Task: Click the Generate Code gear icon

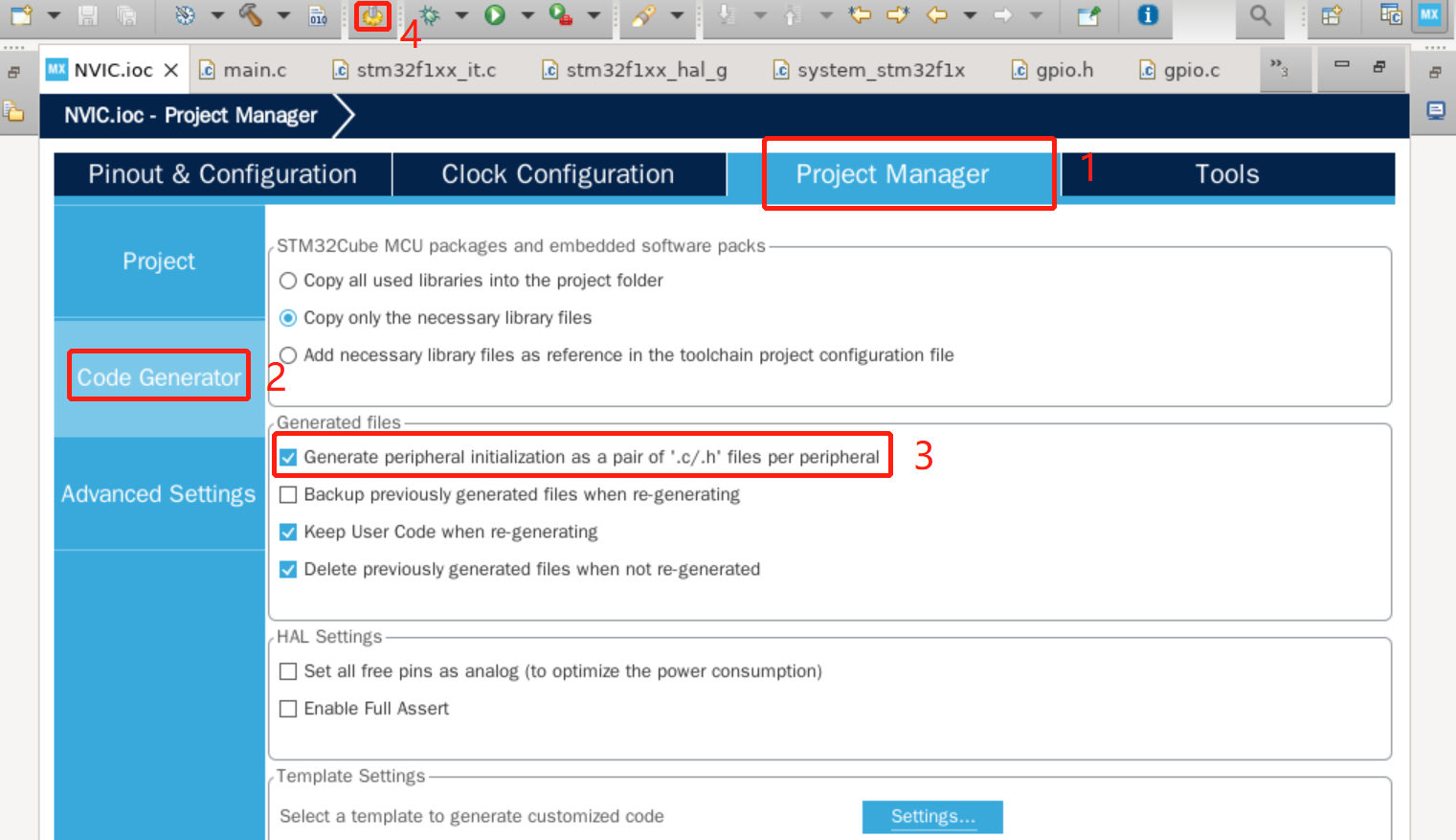Action: click(372, 15)
